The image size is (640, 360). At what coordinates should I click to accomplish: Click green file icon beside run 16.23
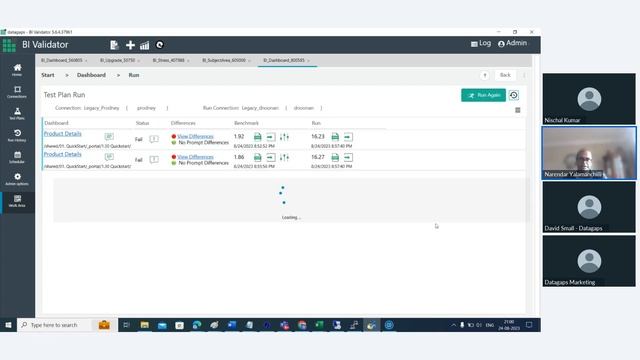click(335, 137)
